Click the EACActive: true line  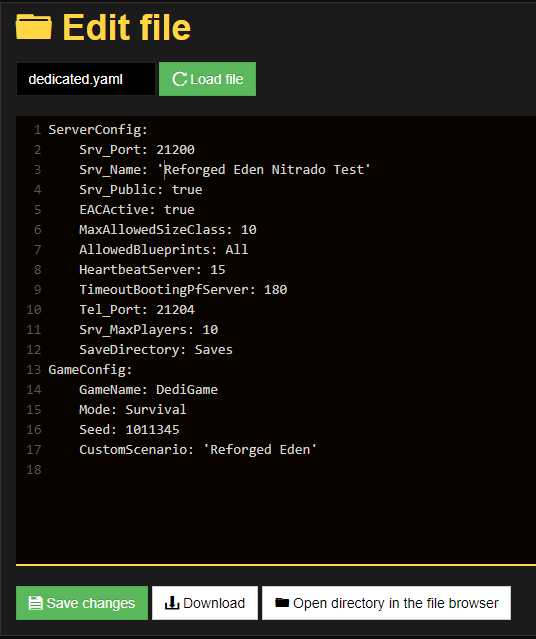pos(137,209)
